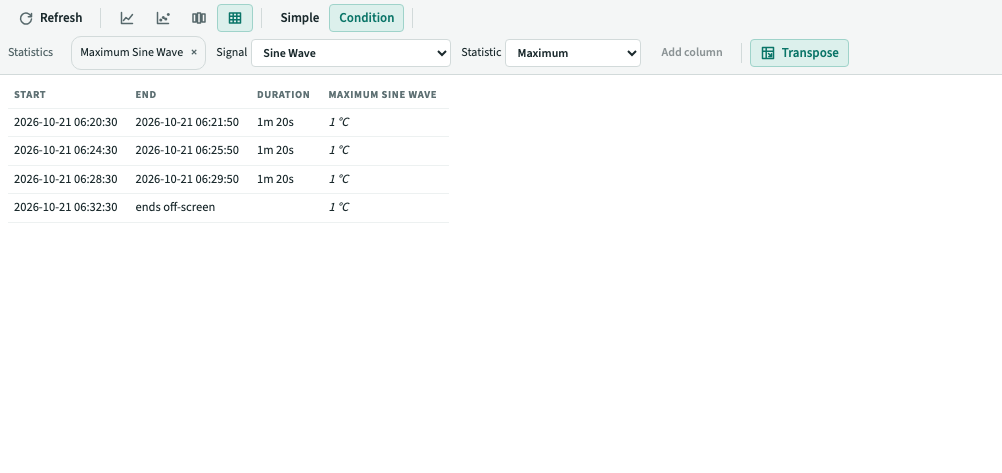This screenshot has width=1002, height=473.
Task: Click the Statistics label
Action: 30,52
